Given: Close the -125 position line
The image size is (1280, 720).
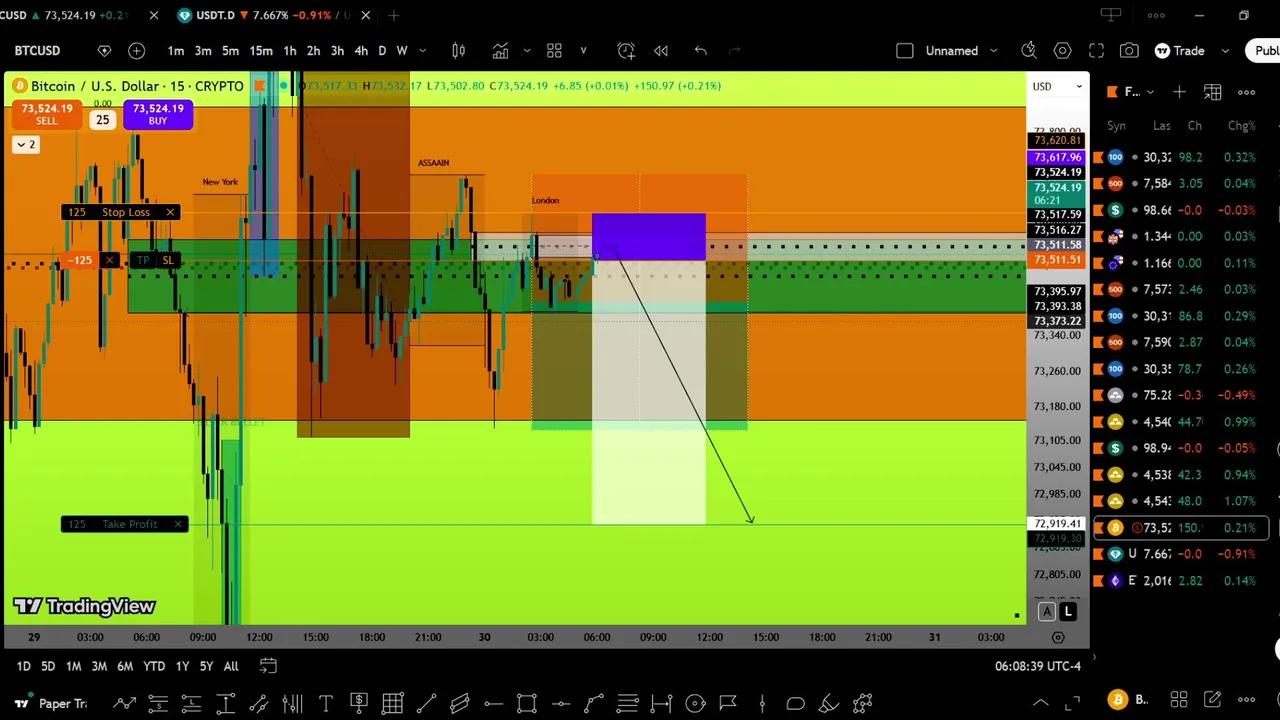Looking at the screenshot, I should click(110, 260).
